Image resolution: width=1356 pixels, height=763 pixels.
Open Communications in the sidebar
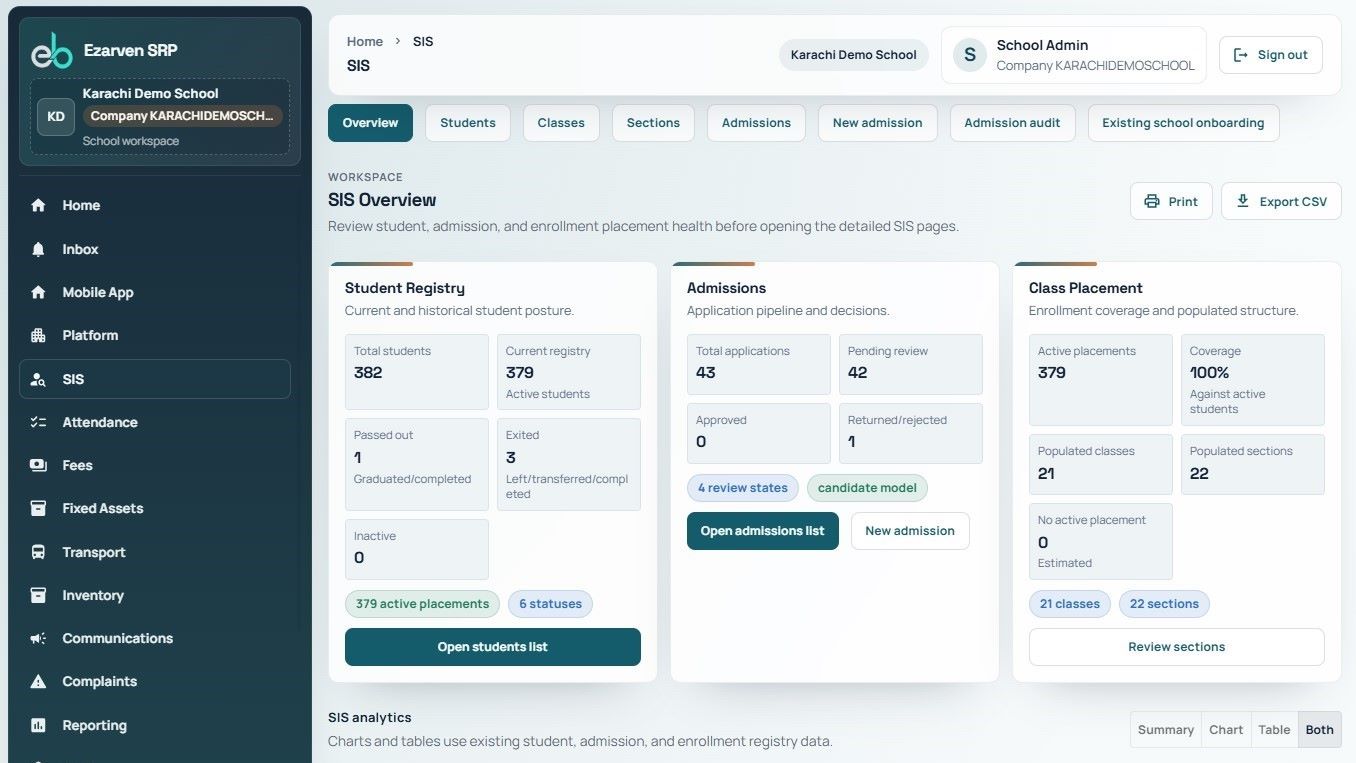tap(155, 638)
